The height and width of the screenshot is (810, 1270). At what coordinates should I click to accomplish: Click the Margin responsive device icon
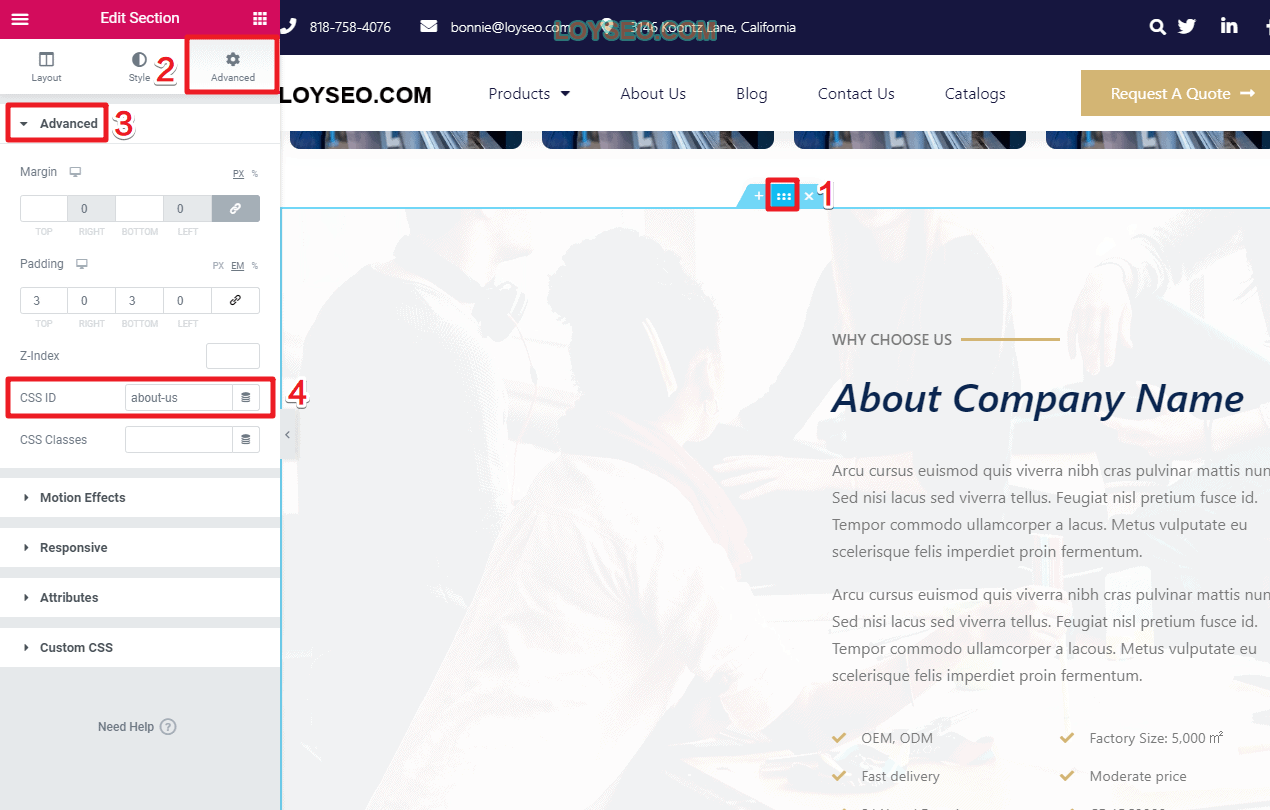click(x=75, y=172)
